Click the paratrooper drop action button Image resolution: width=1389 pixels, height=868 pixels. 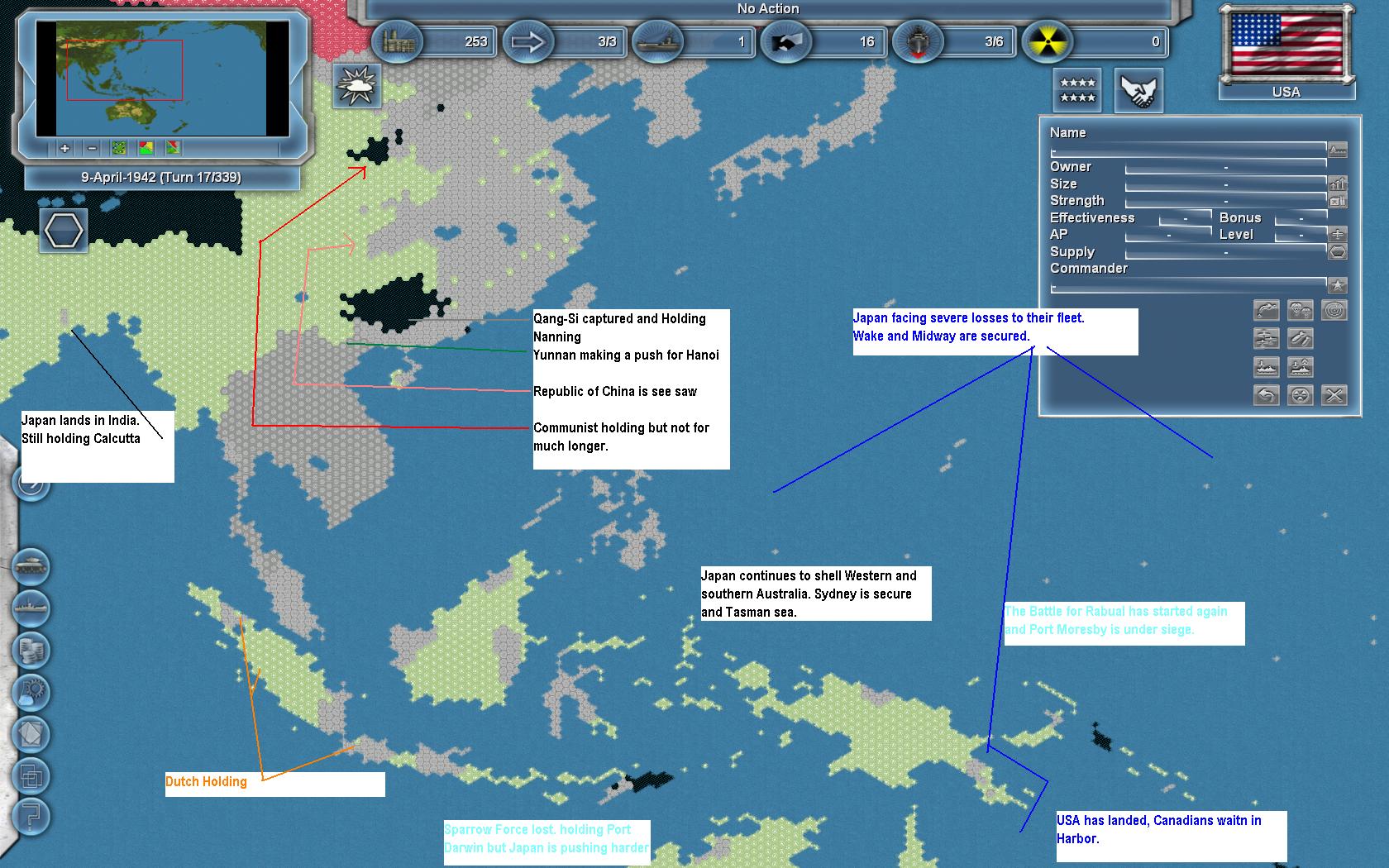1301,311
